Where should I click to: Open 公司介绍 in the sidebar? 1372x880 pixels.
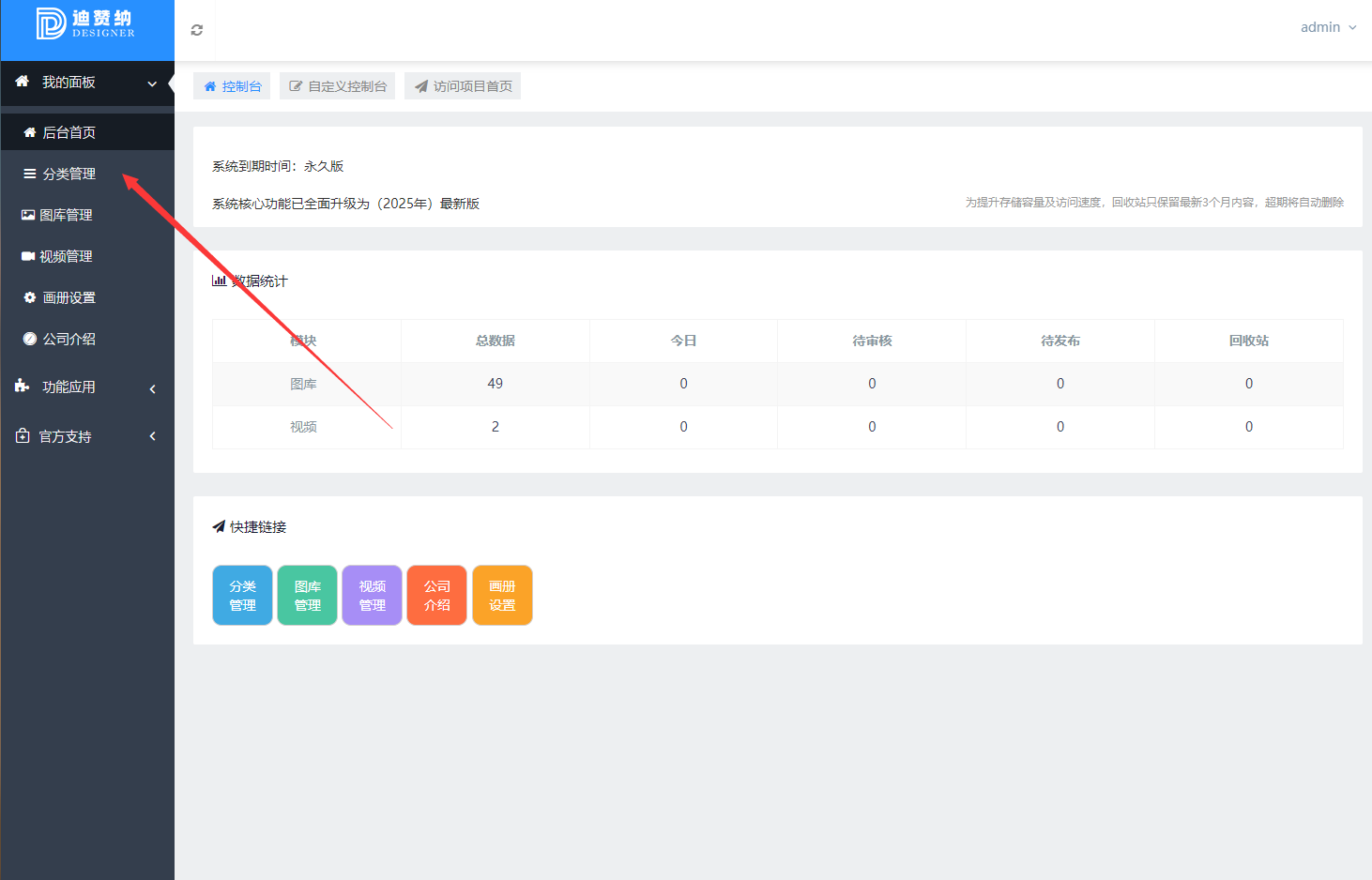[x=87, y=339]
